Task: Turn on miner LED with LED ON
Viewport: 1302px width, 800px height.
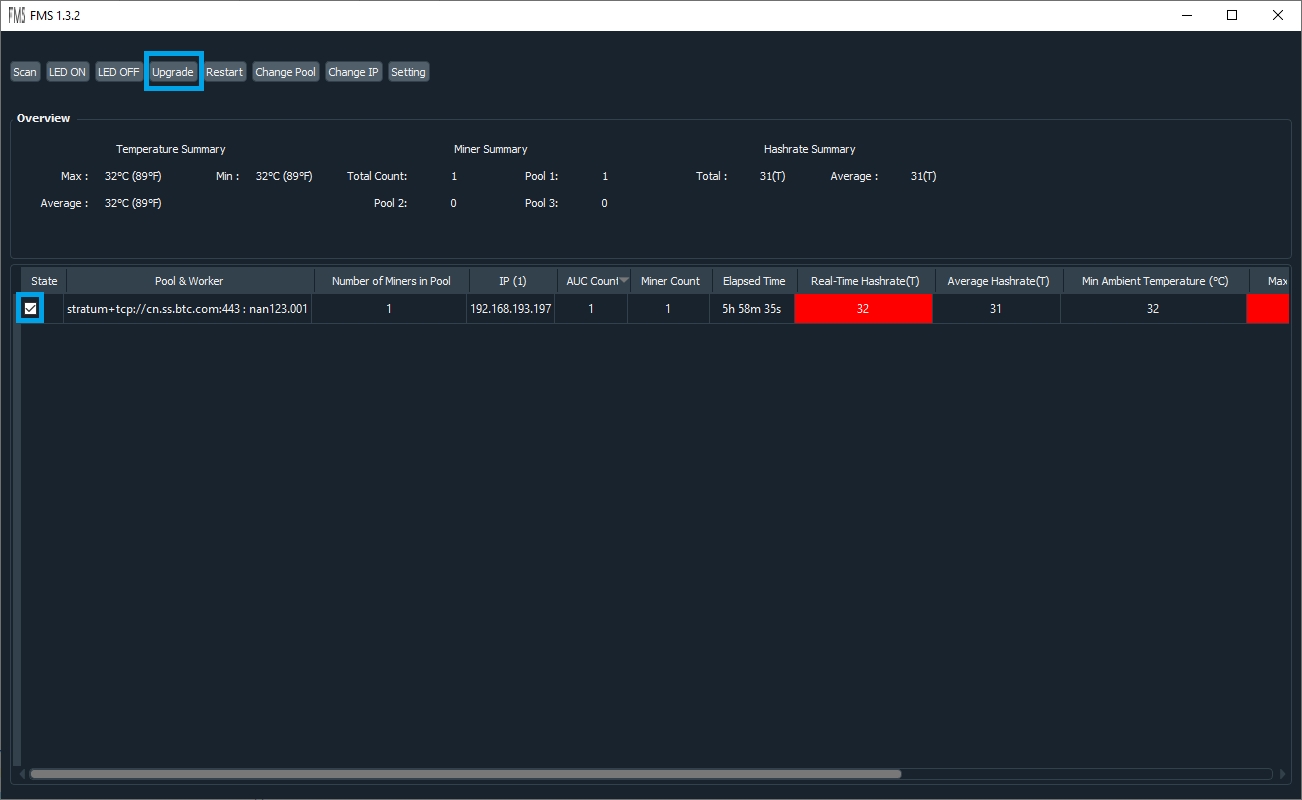Action: pyautogui.click(x=68, y=72)
